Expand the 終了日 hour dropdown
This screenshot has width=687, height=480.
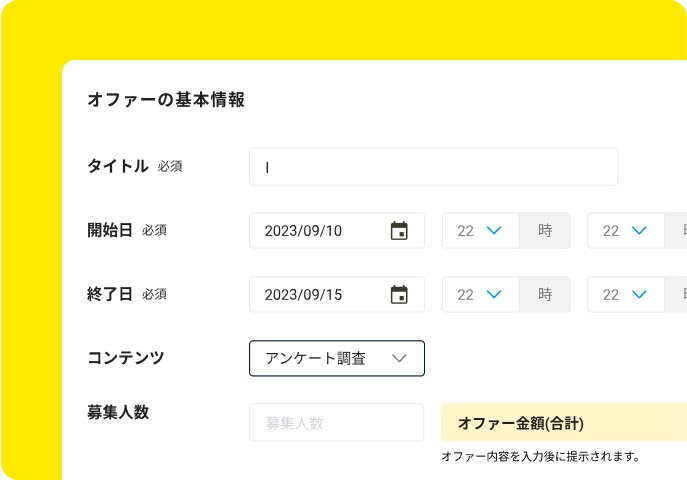pyautogui.click(x=480, y=295)
